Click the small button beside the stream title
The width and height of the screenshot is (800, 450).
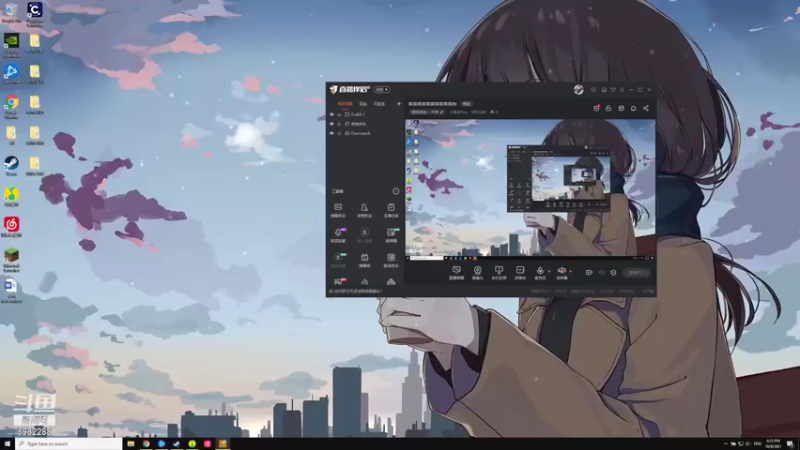click(466, 104)
